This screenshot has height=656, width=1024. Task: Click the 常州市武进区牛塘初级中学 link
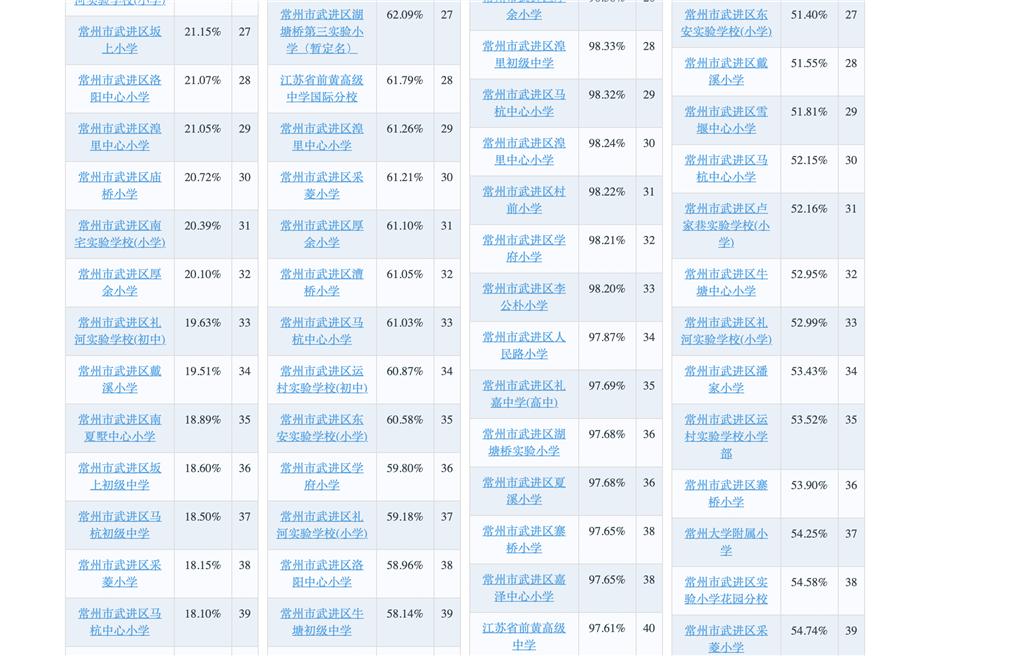[x=322, y=621]
